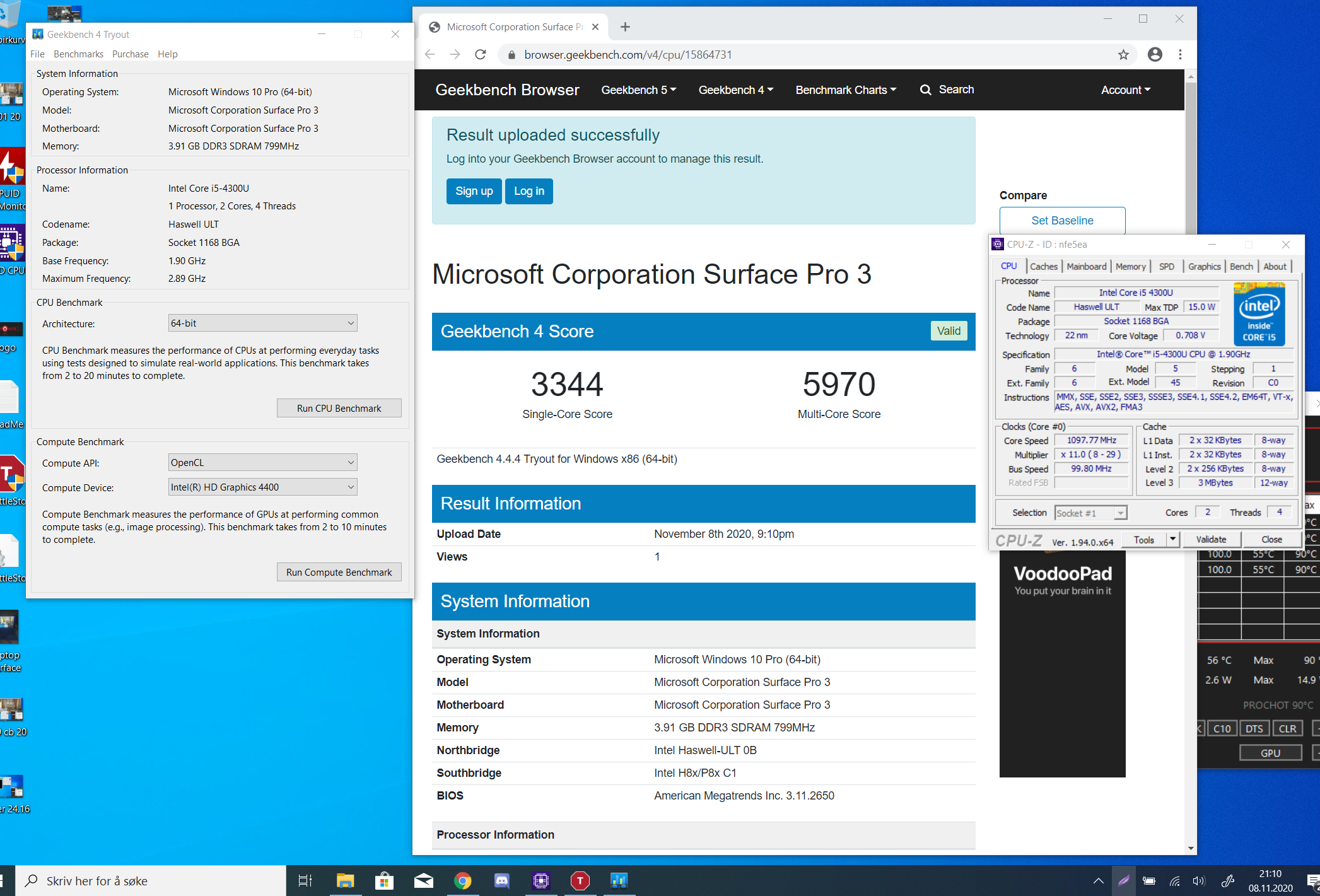Open CPU-Z Socket #1 selection dropdown
The height and width of the screenshot is (896, 1320).
pyautogui.click(x=1090, y=513)
